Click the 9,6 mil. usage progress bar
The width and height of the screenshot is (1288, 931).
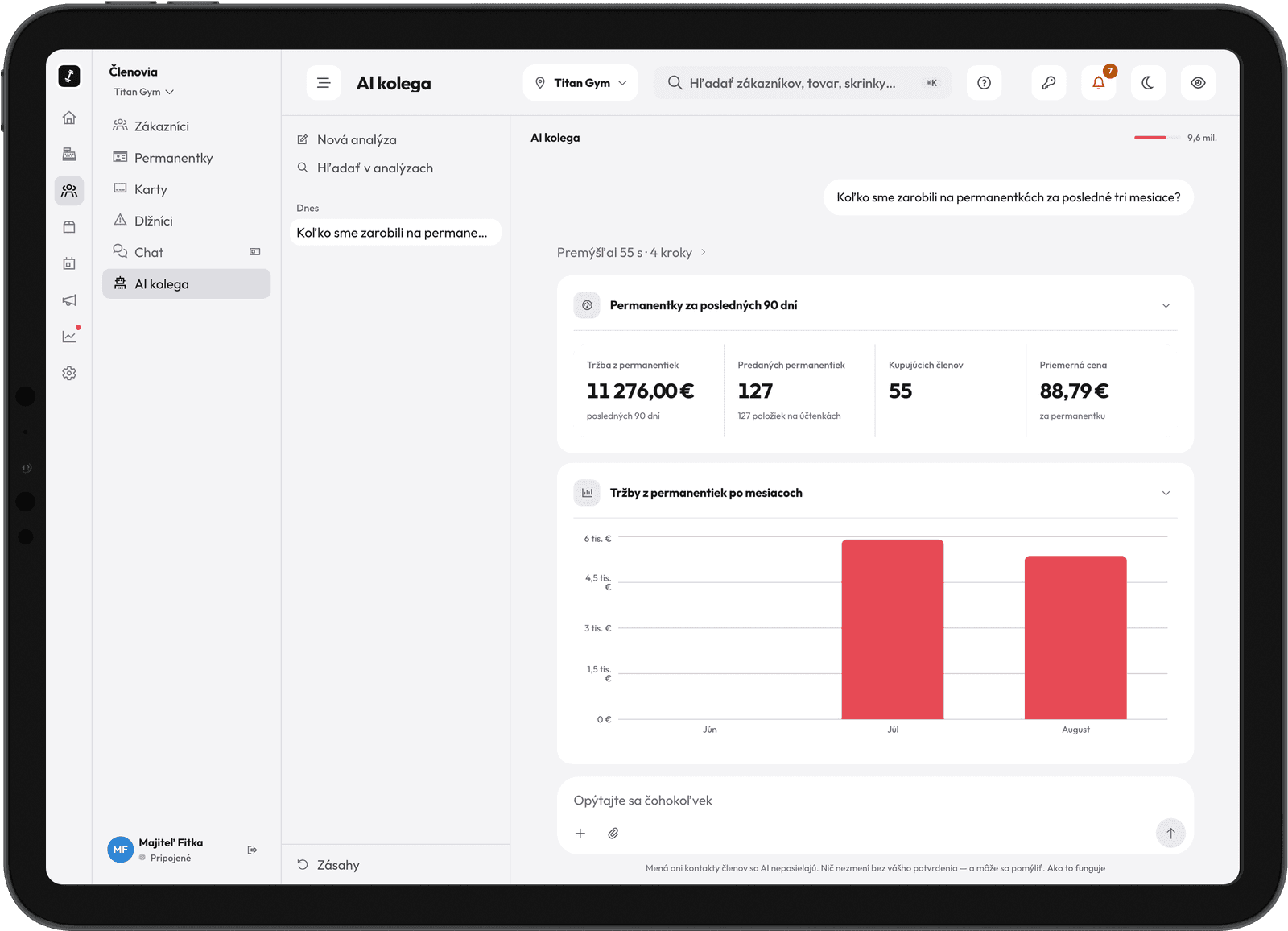[x=1158, y=138]
